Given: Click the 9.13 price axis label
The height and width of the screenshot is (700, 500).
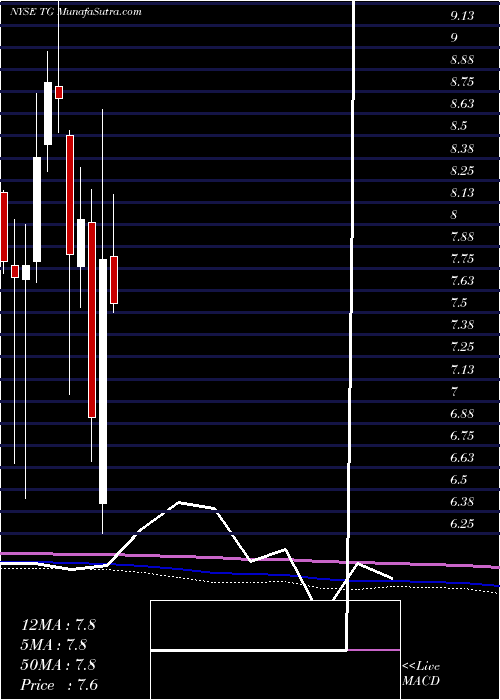Looking at the screenshot, I should (x=462, y=17).
